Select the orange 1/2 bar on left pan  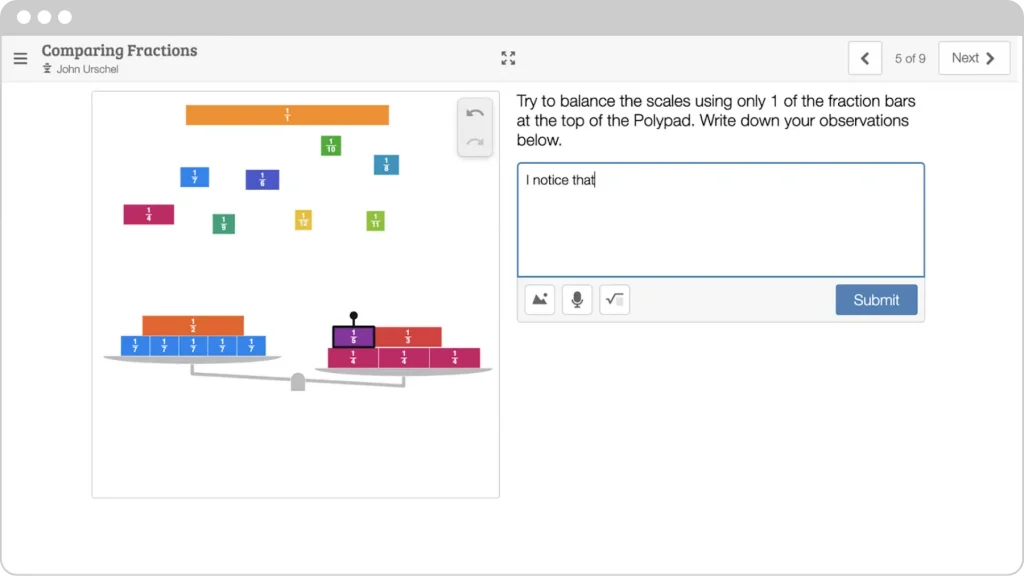pyautogui.click(x=193, y=326)
